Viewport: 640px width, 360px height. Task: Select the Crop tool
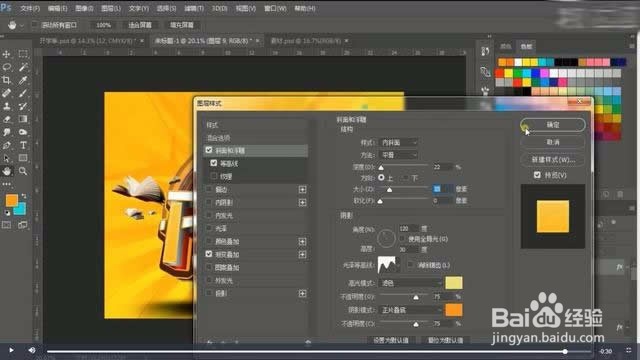pyautogui.click(x=7, y=80)
